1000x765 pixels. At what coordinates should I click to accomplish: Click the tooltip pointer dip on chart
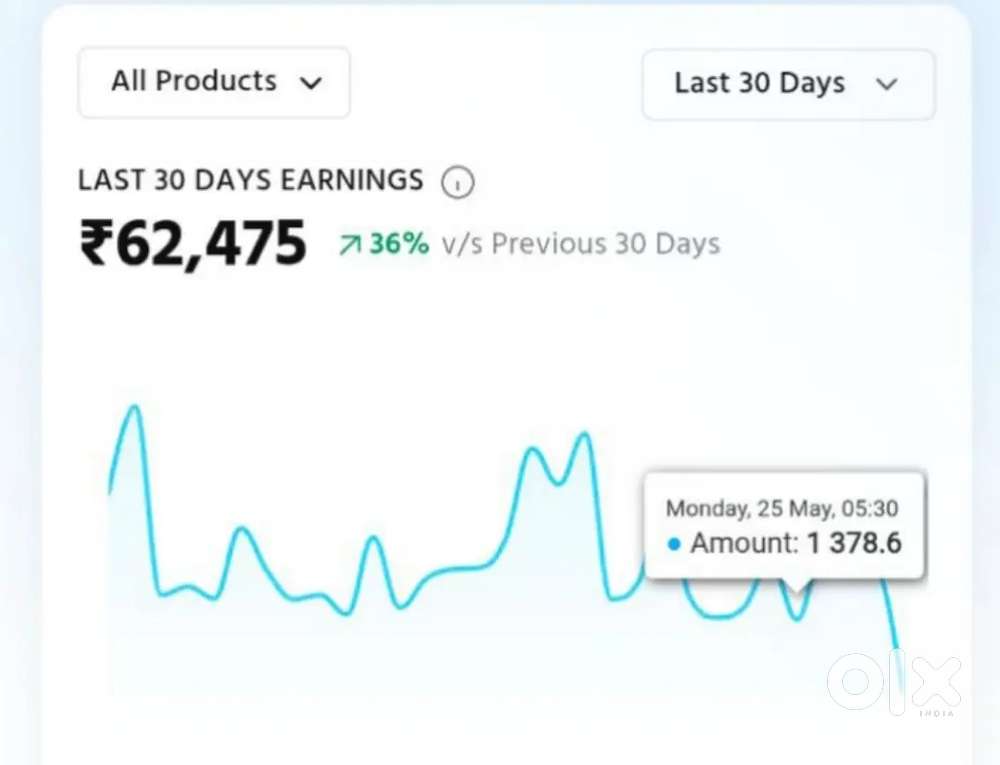pyautogui.click(x=797, y=615)
